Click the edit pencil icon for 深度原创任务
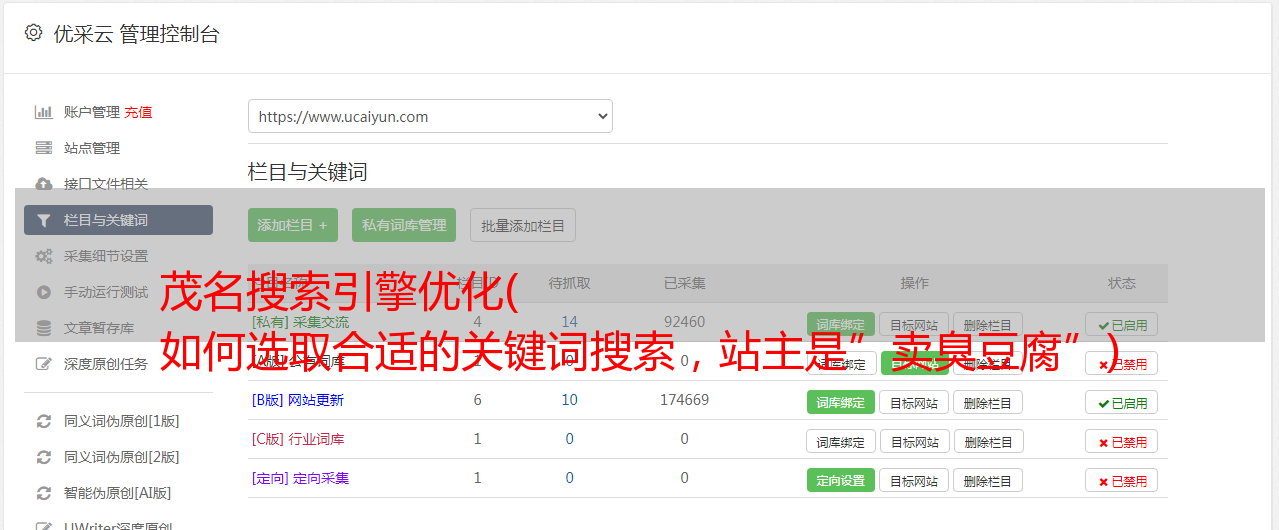The image size is (1279, 530). click(x=44, y=364)
